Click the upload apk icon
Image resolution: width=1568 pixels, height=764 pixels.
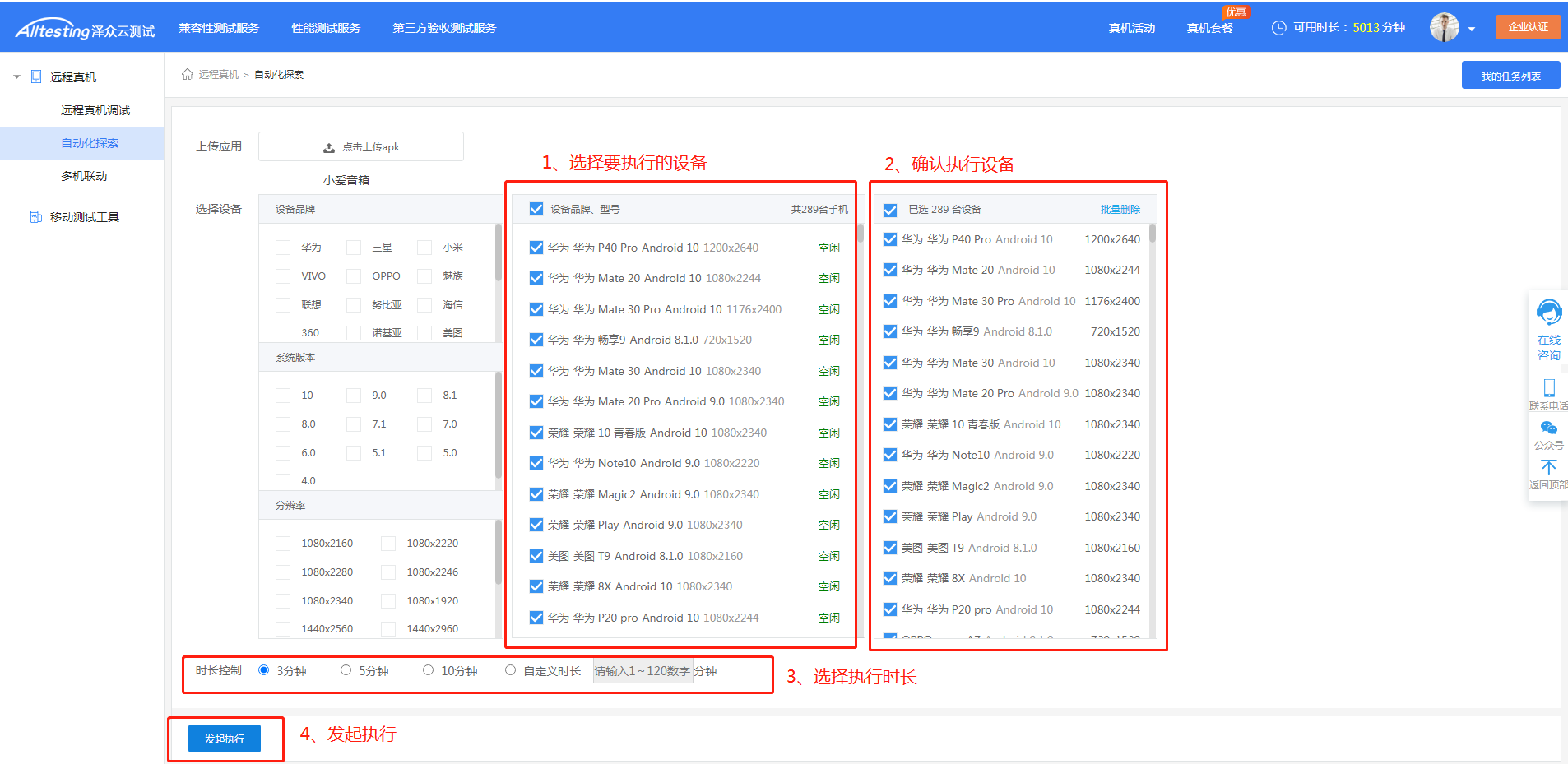click(329, 147)
